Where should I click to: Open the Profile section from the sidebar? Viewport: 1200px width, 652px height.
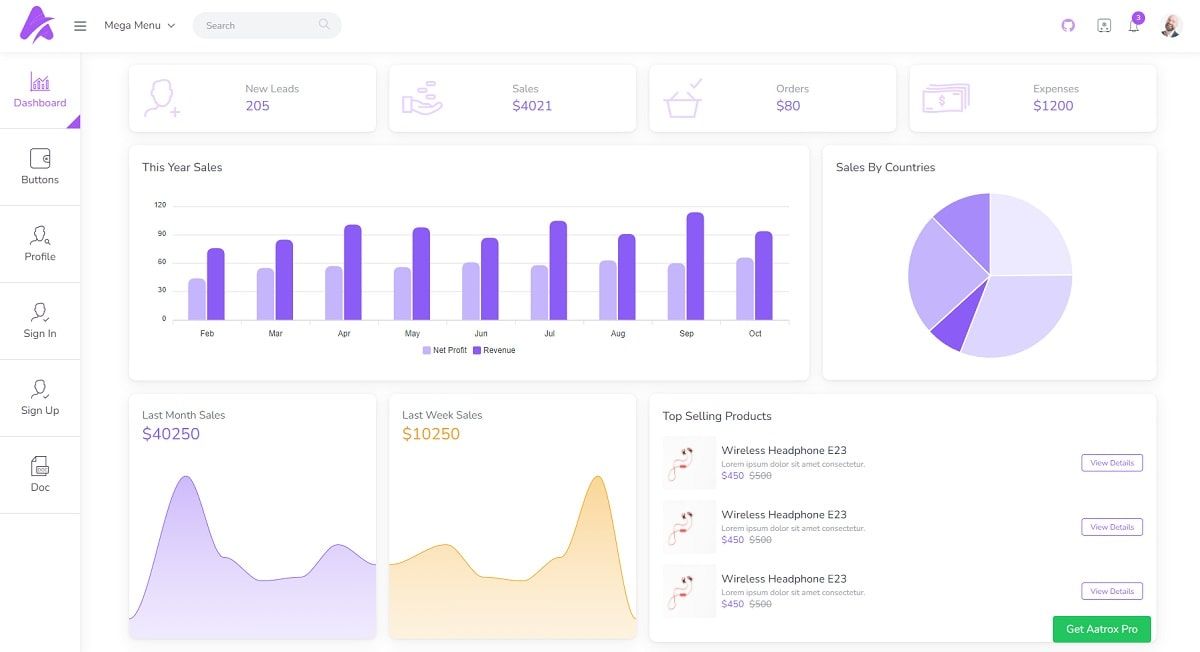coord(39,243)
